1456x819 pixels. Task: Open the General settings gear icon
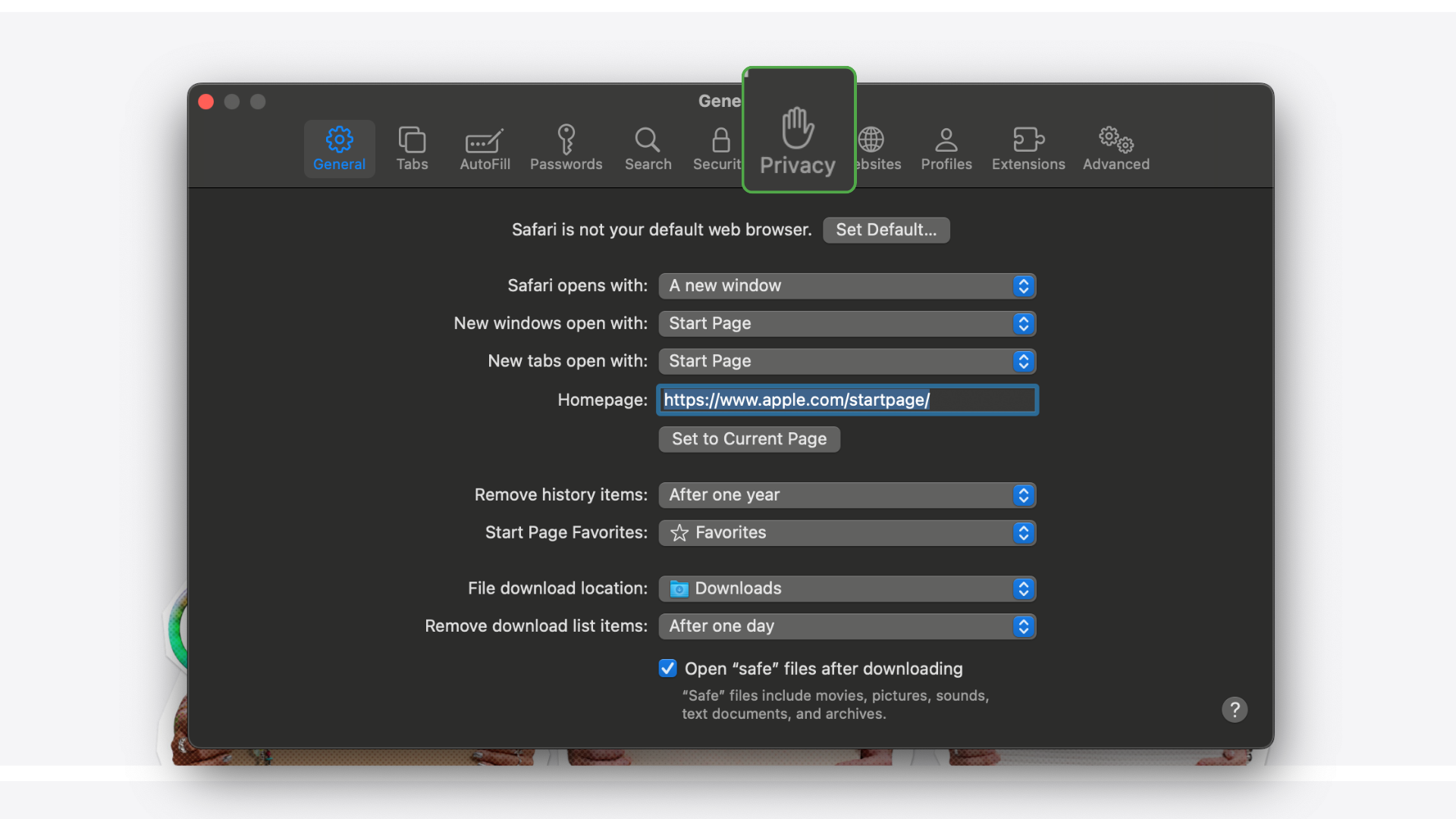pyautogui.click(x=339, y=149)
